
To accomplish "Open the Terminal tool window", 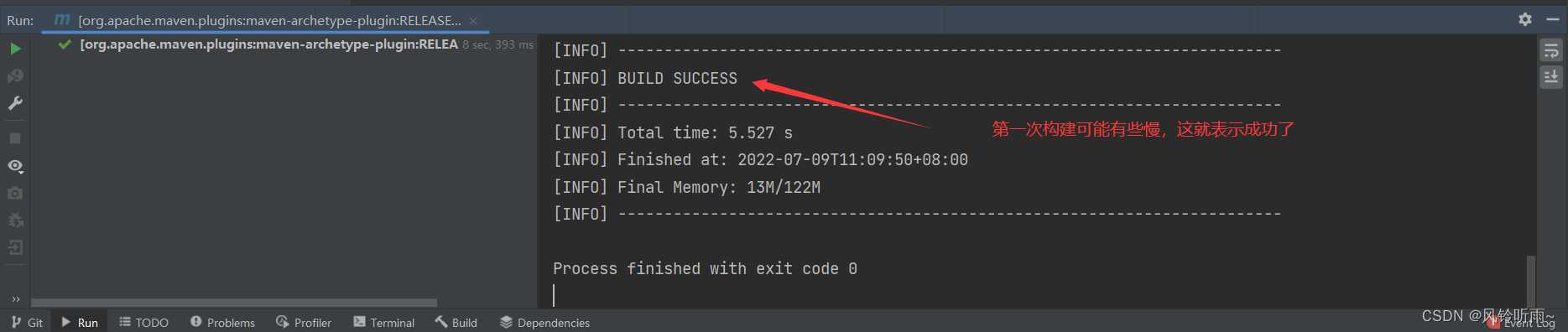I will 384,322.
